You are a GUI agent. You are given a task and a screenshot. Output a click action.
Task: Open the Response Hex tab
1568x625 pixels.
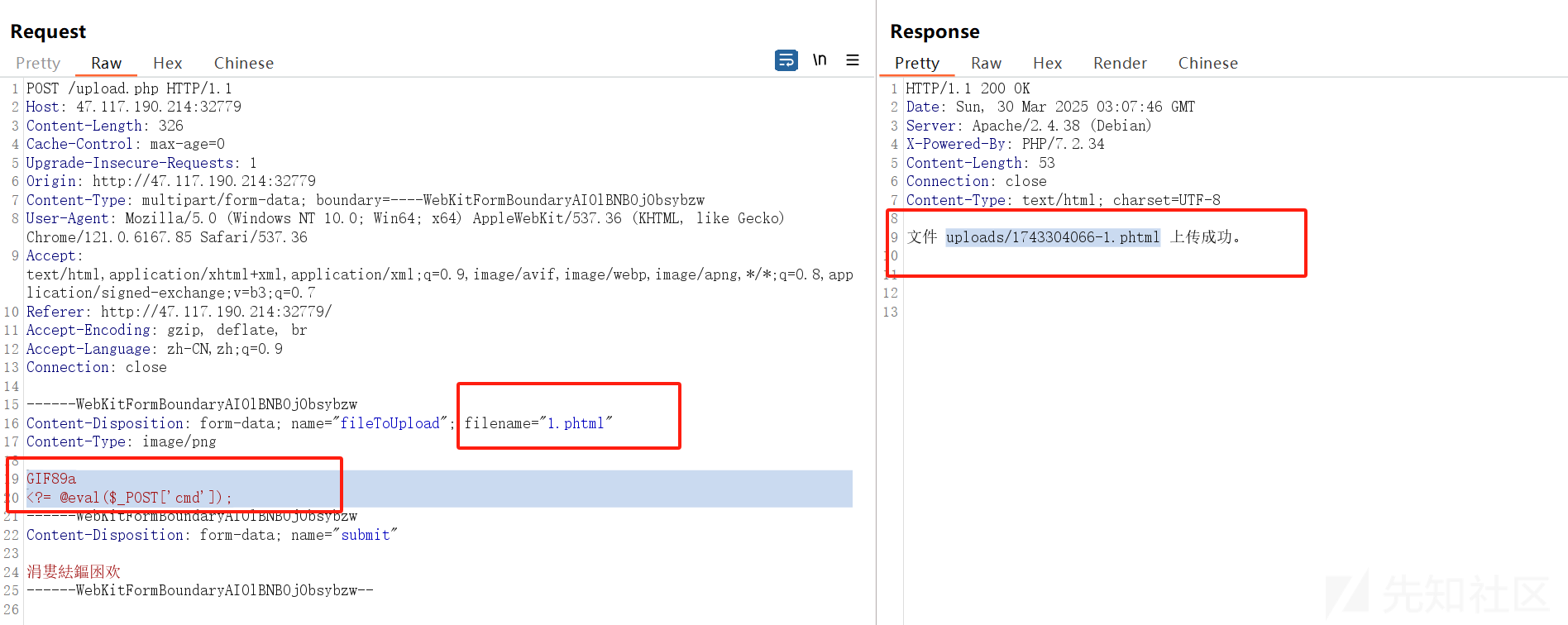(x=1048, y=63)
